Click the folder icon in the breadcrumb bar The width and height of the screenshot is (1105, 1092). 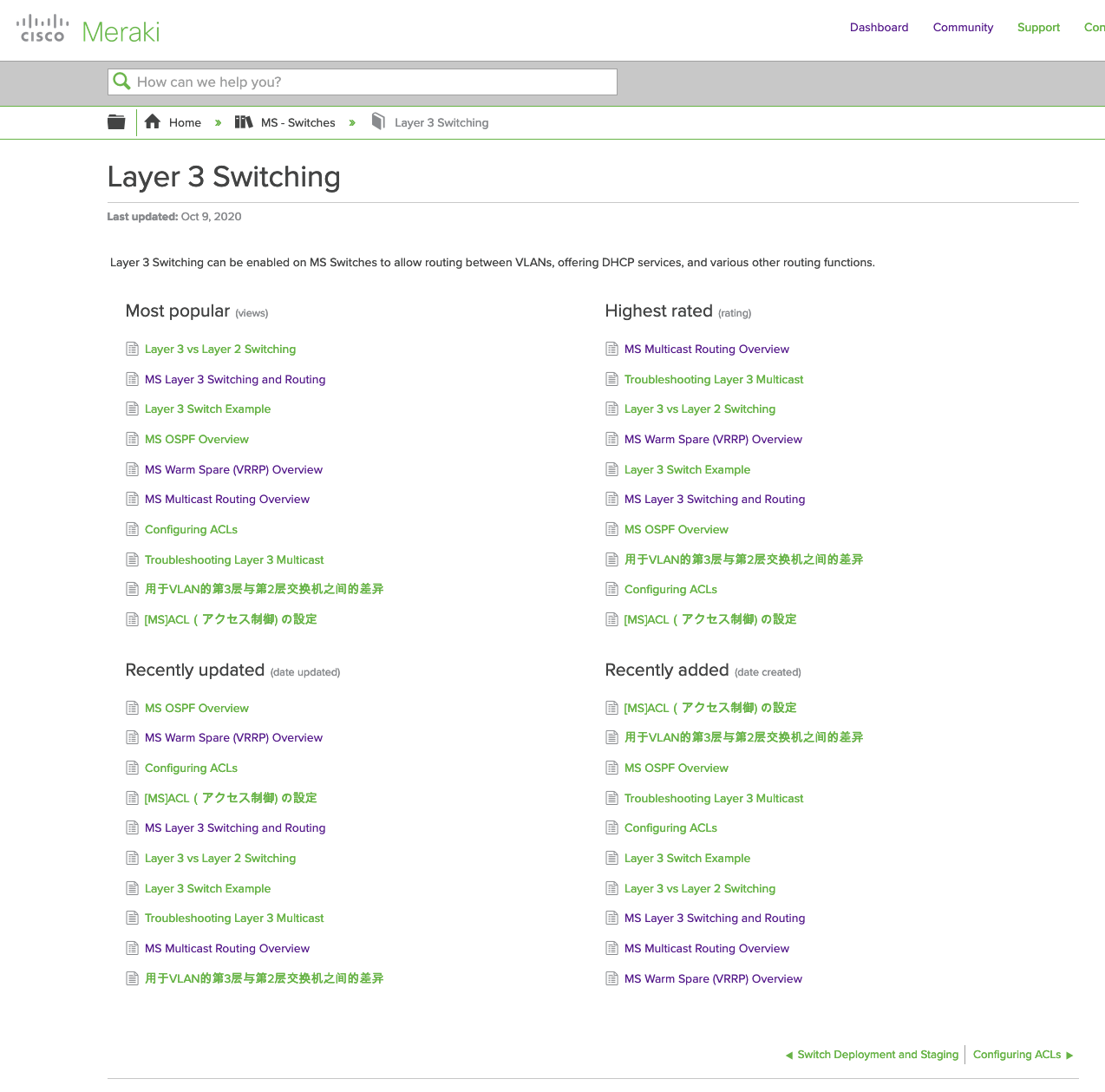tap(115, 121)
